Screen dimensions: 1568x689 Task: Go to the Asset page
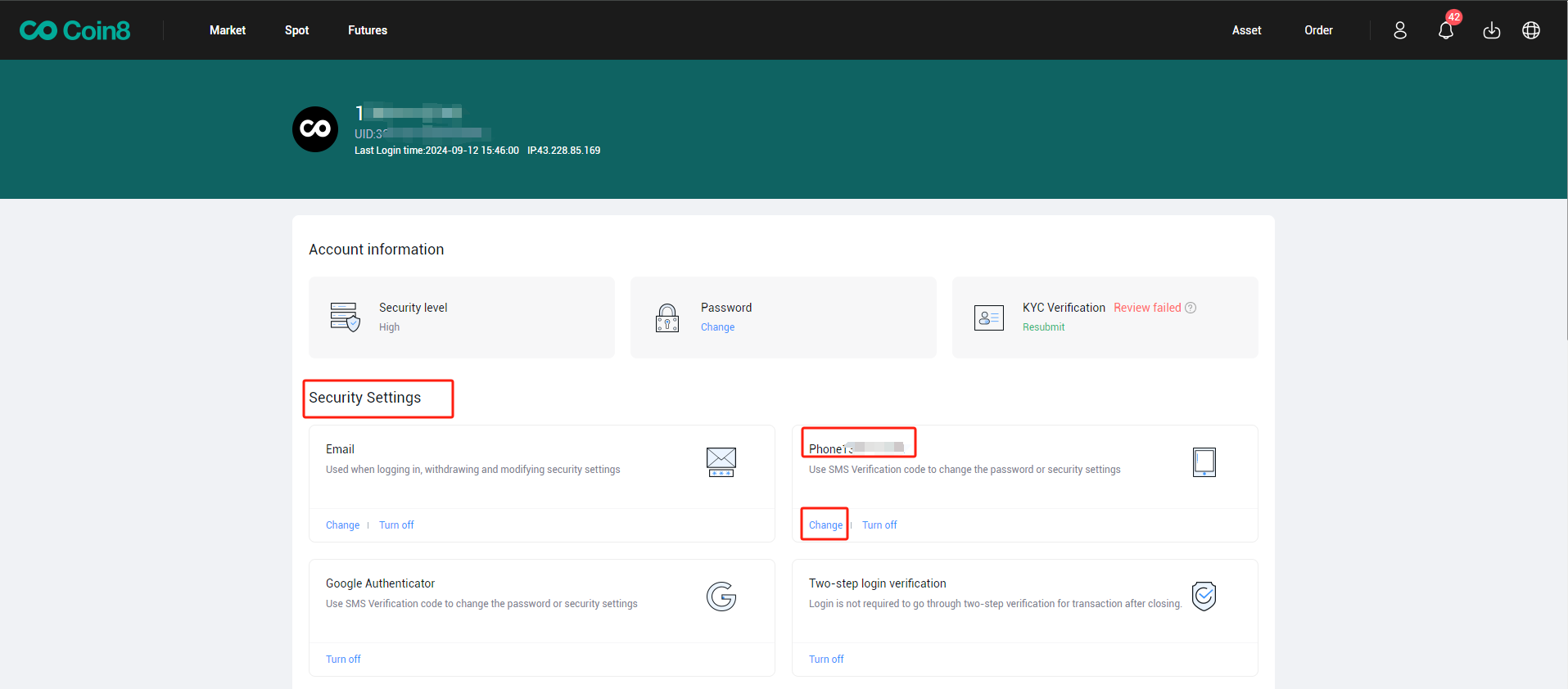tap(1246, 30)
